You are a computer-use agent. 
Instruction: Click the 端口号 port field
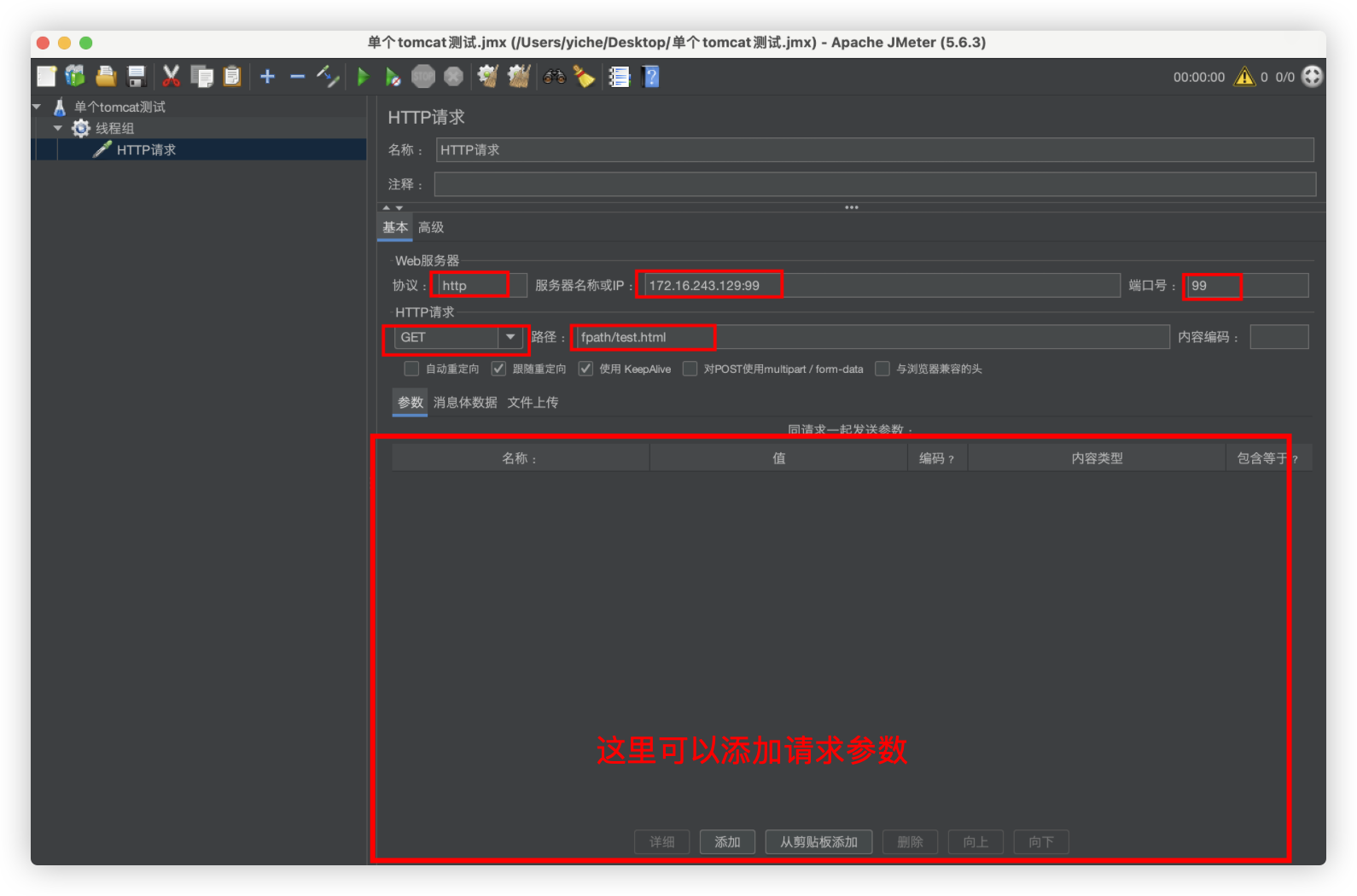1247,286
